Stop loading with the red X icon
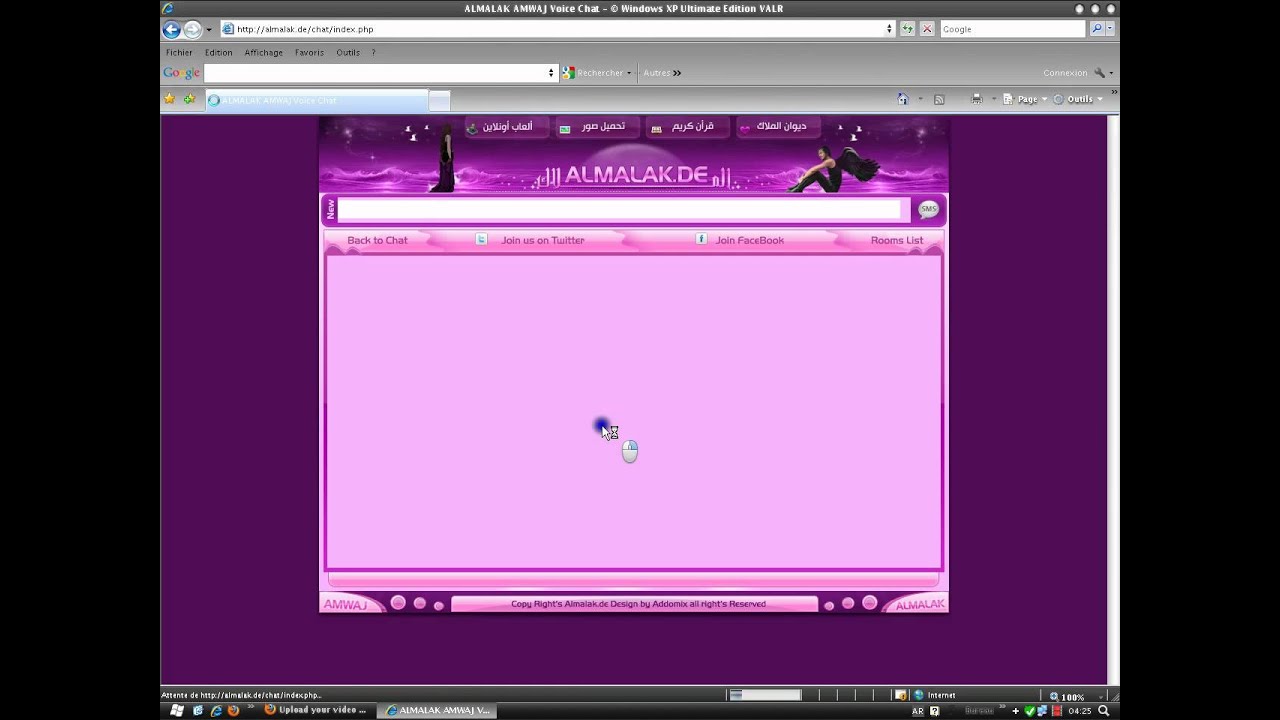This screenshot has width=1280, height=720. pos(927,29)
